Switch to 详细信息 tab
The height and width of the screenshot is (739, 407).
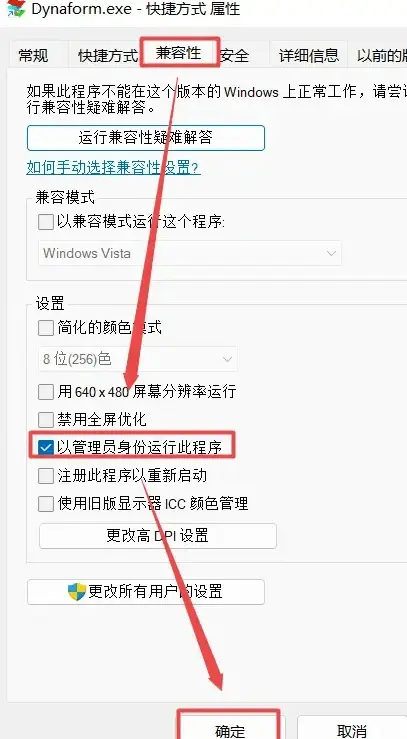[309, 56]
